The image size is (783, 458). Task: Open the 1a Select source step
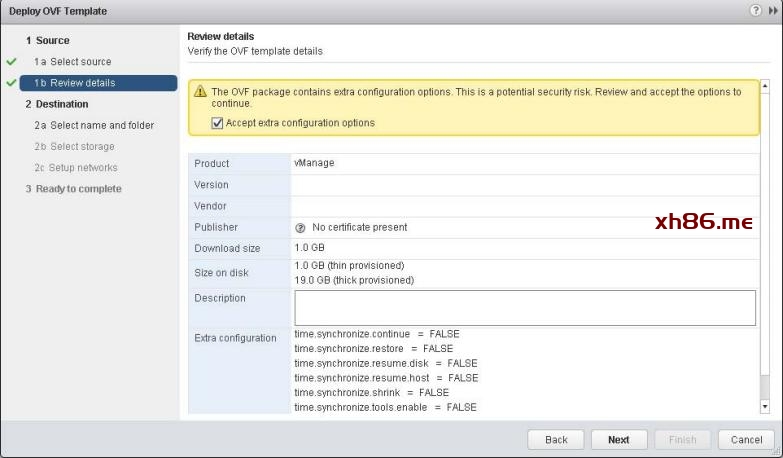pos(72,62)
